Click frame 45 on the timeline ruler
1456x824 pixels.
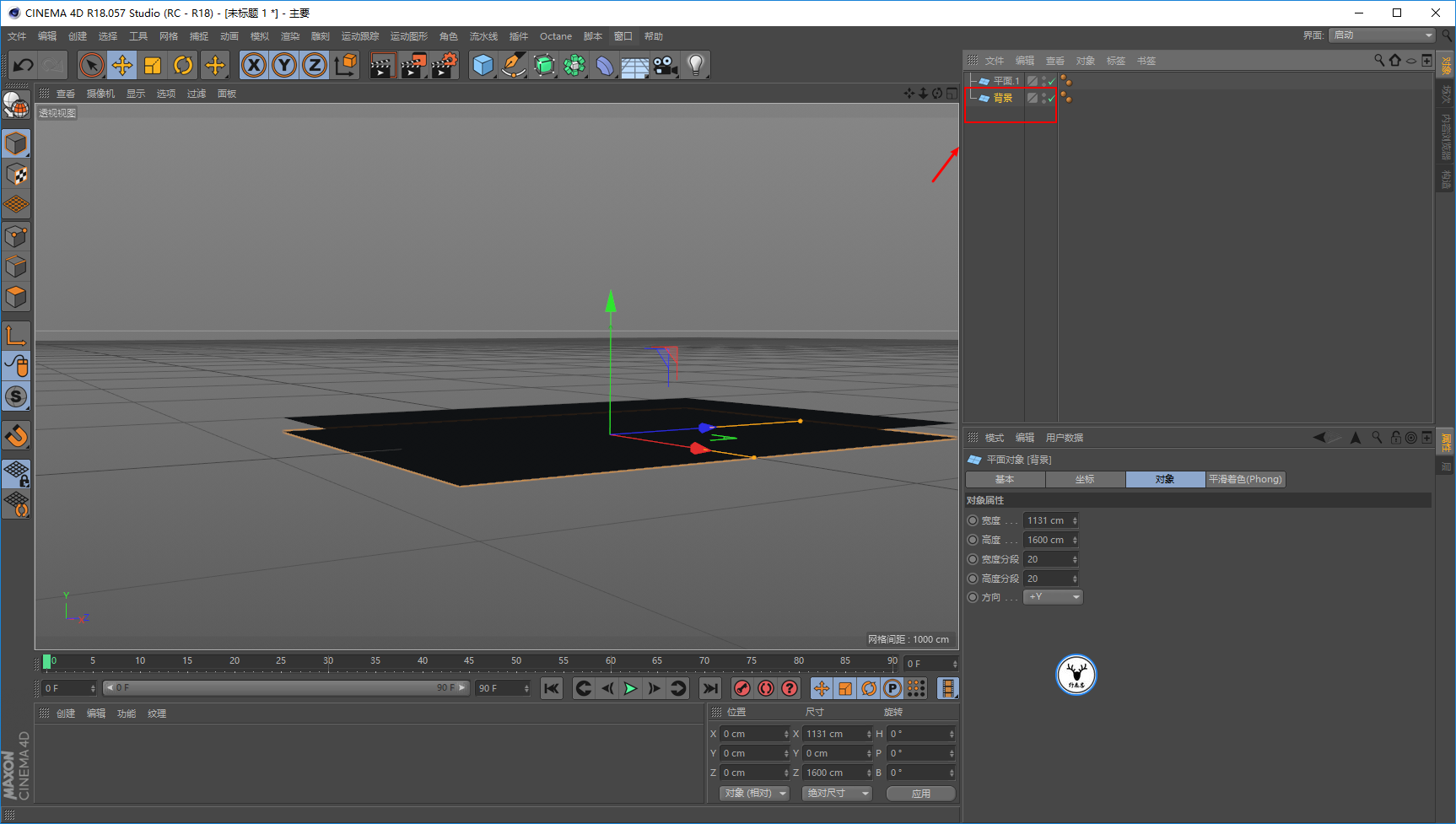pos(469,661)
